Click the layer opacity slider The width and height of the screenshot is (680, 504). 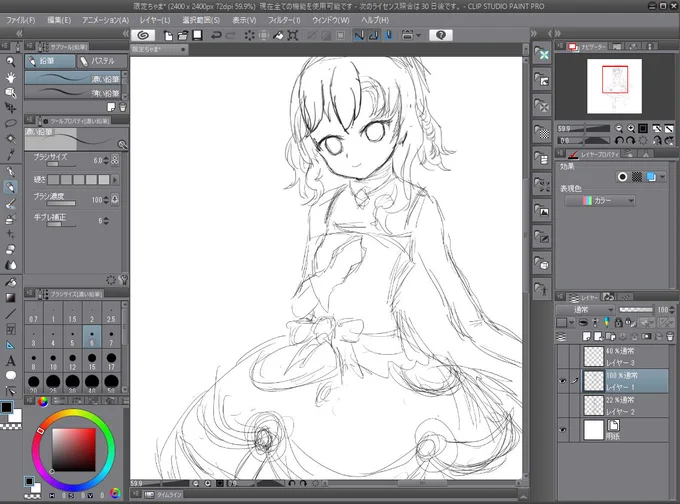click(636, 310)
